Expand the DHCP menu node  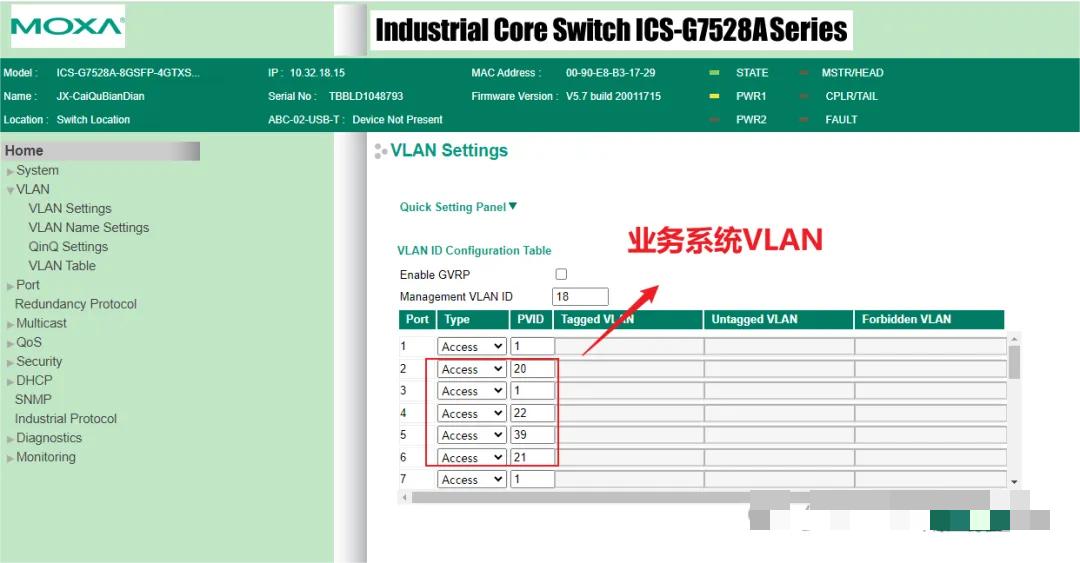coord(10,381)
